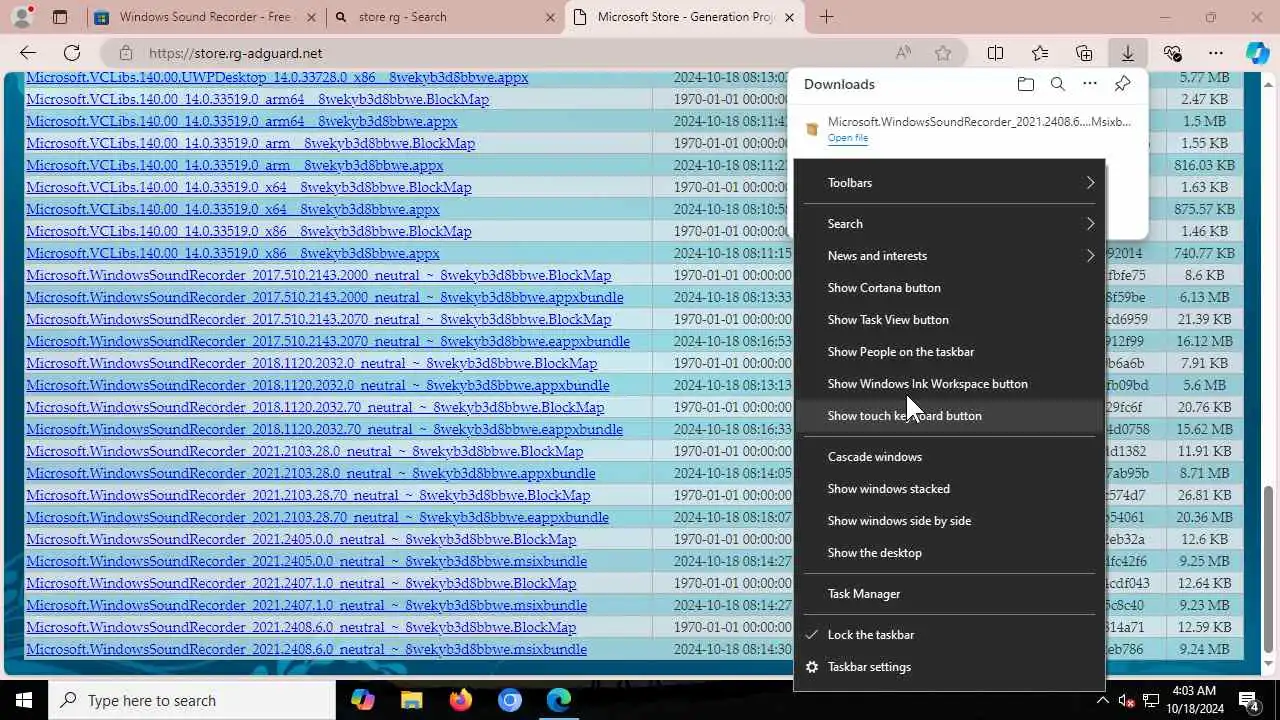Open Browser essentials heart icon
The image size is (1280, 720).
coord(1172,53)
